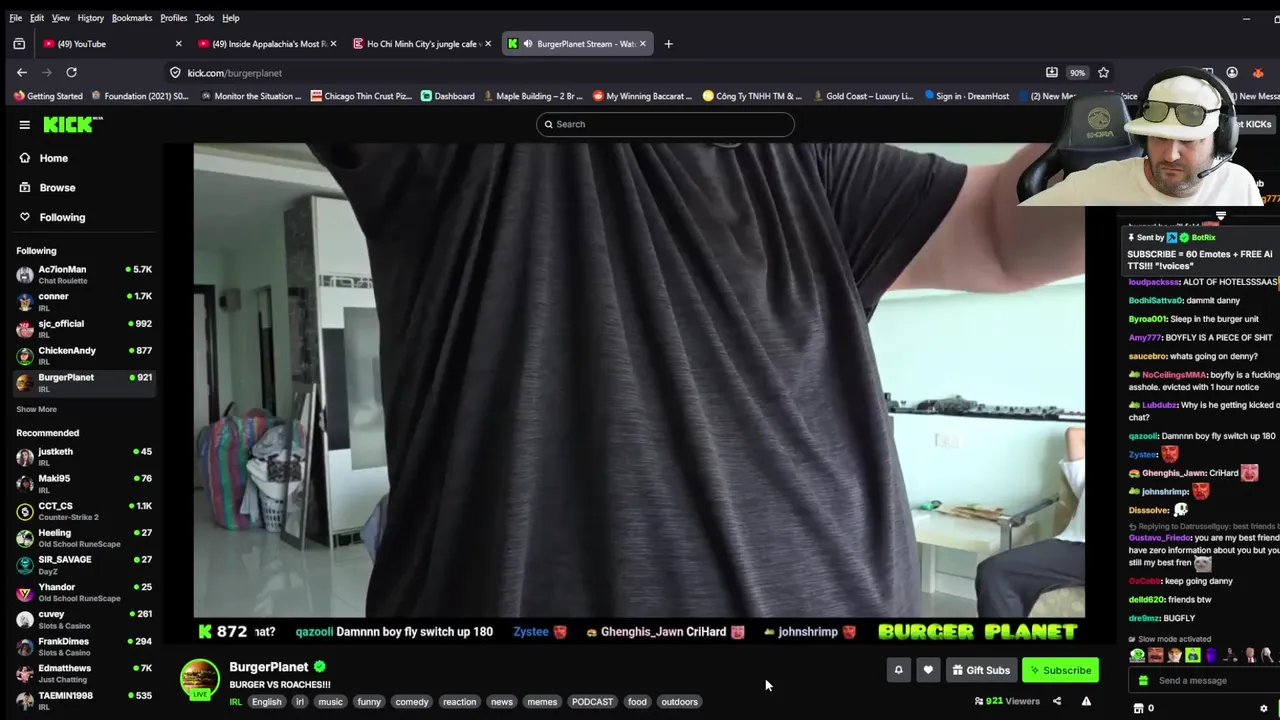
Task: Open Ac7ionMan channel in Following list
Action: click(x=84, y=275)
